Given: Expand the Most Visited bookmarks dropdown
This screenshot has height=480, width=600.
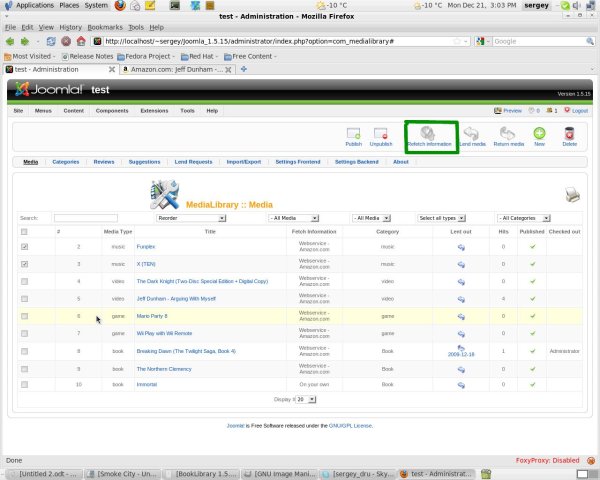Looking at the screenshot, I should pyautogui.click(x=30, y=56).
